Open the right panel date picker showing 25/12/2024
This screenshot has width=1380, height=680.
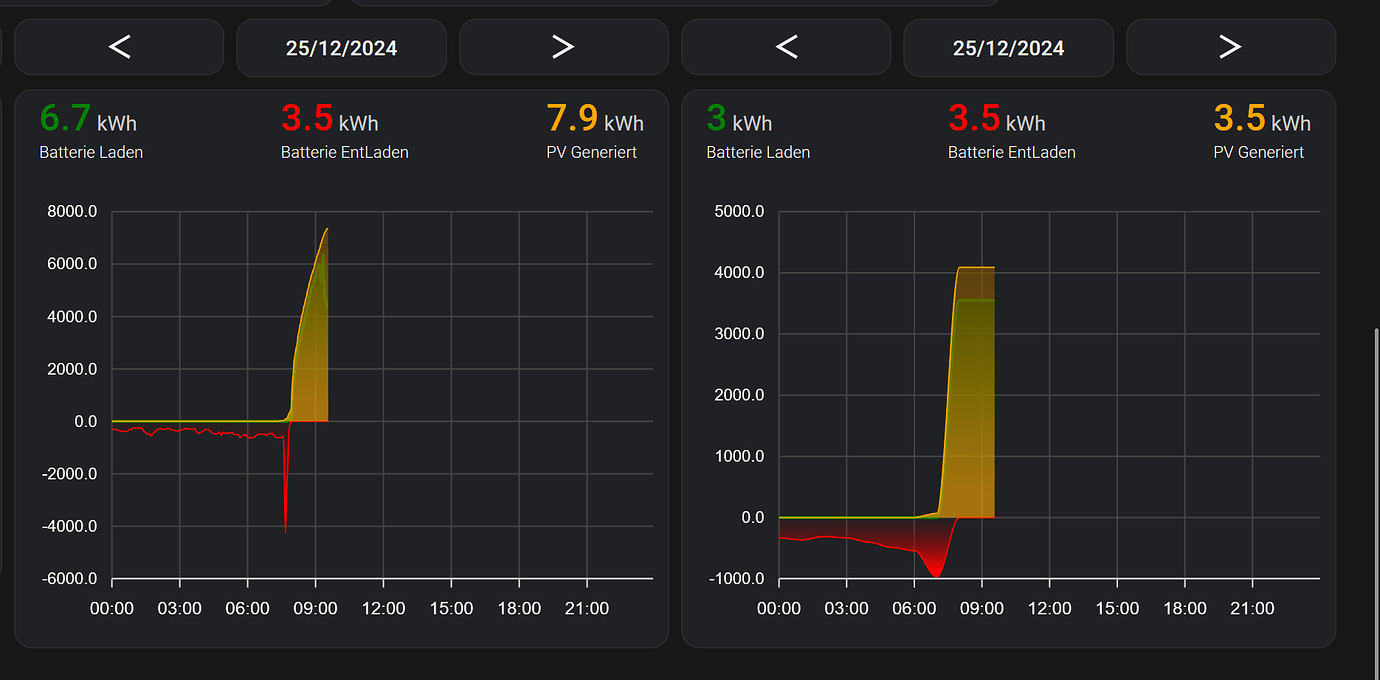1008,47
